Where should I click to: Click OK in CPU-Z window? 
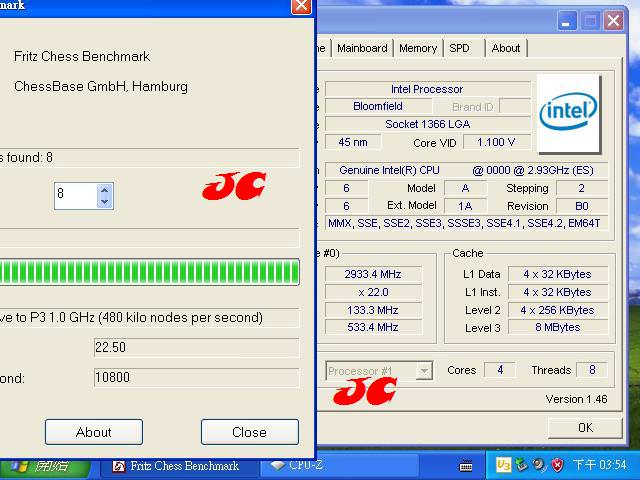[x=585, y=427]
